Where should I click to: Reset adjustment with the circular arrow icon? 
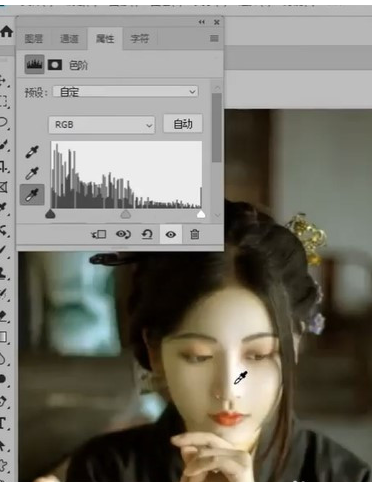tap(147, 234)
